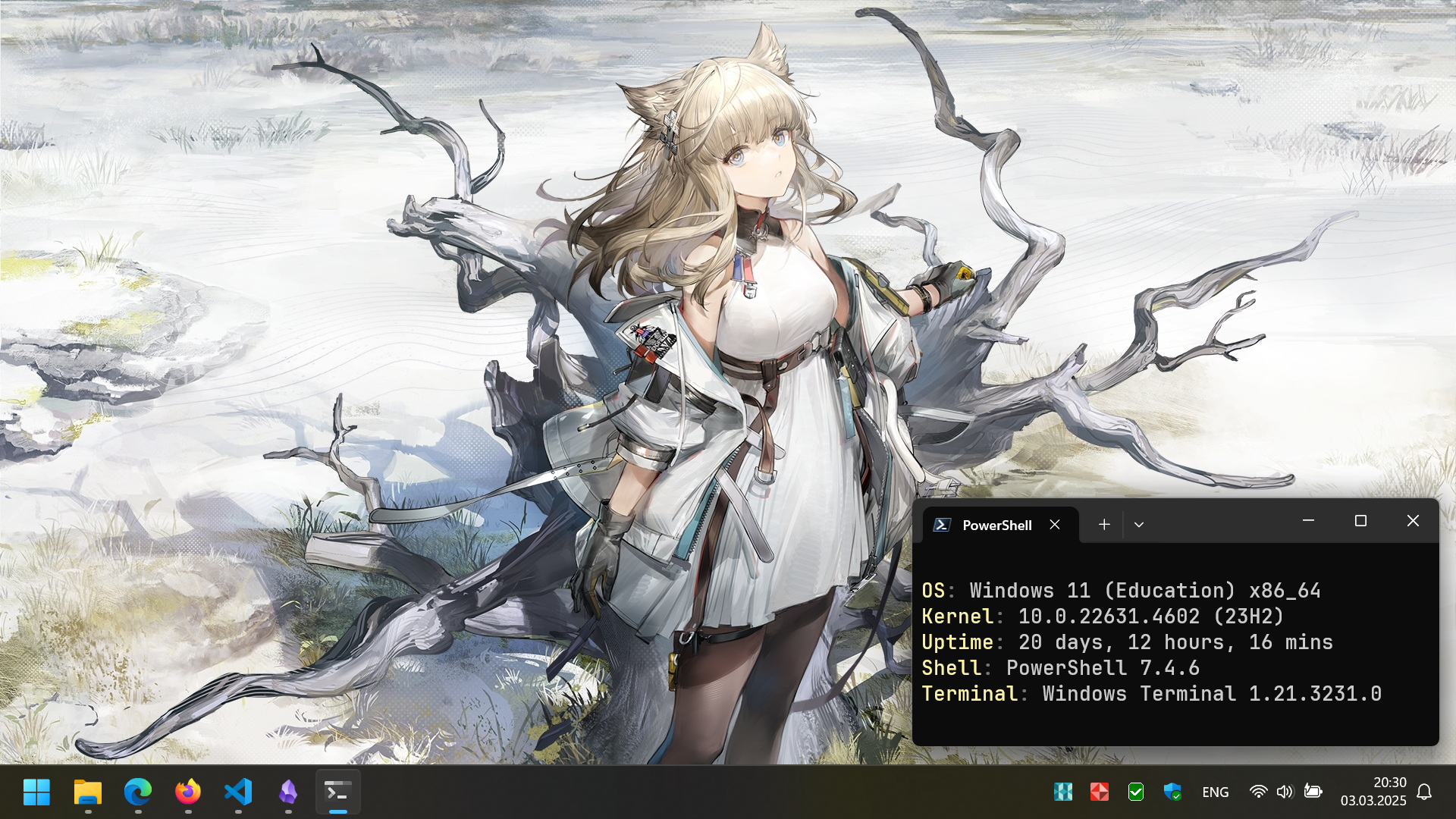Image resolution: width=1456 pixels, height=819 pixels.
Task: Click the battery status icon
Action: coord(1313,792)
